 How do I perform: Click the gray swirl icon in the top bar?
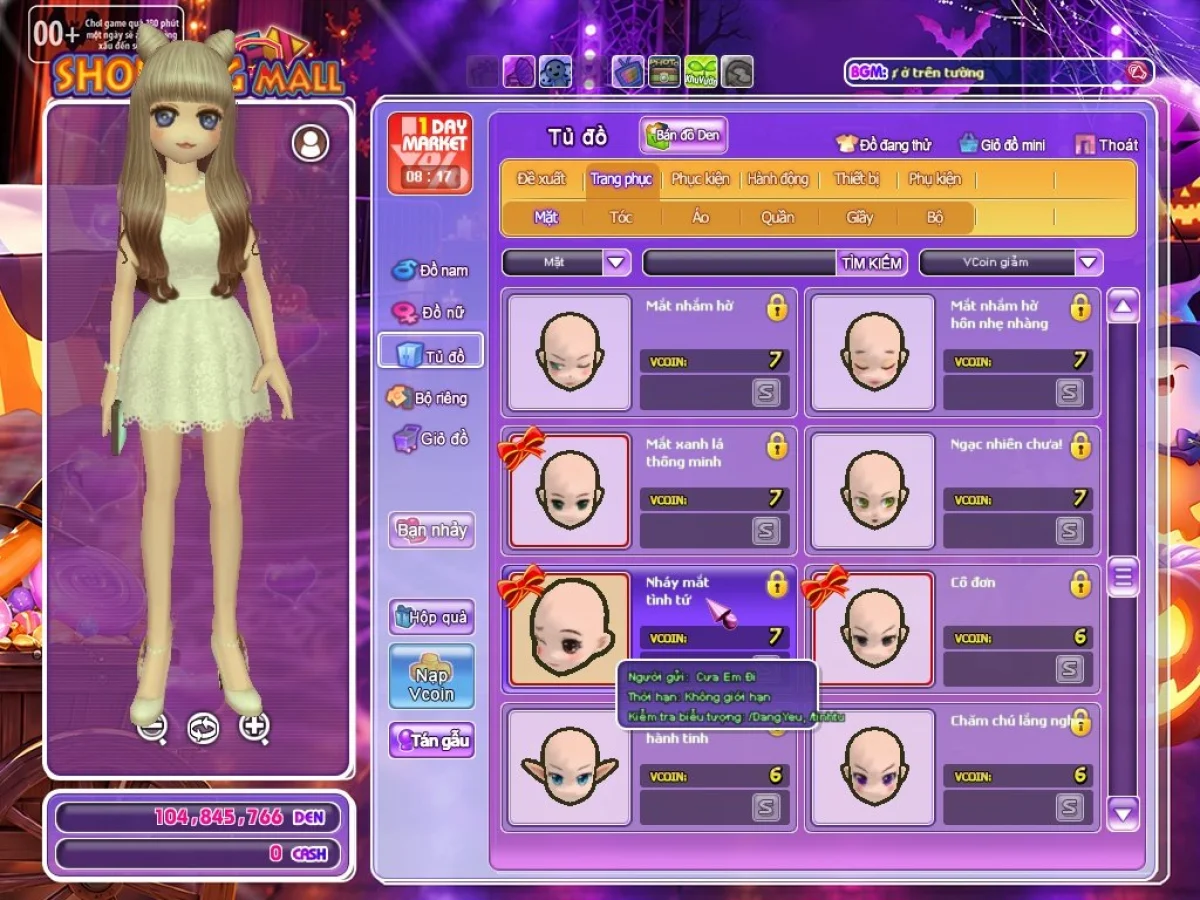point(737,72)
